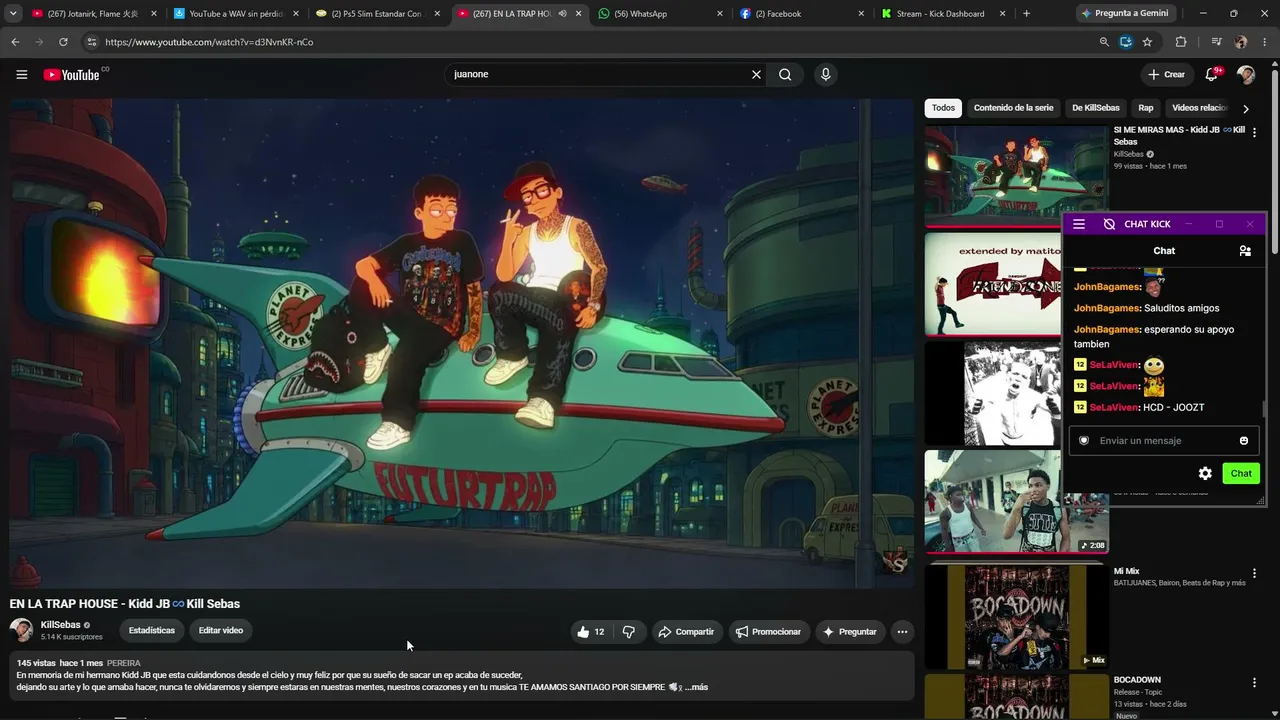1280x720 pixels.
Task: Click the video player to pause playback
Action: 462,343
